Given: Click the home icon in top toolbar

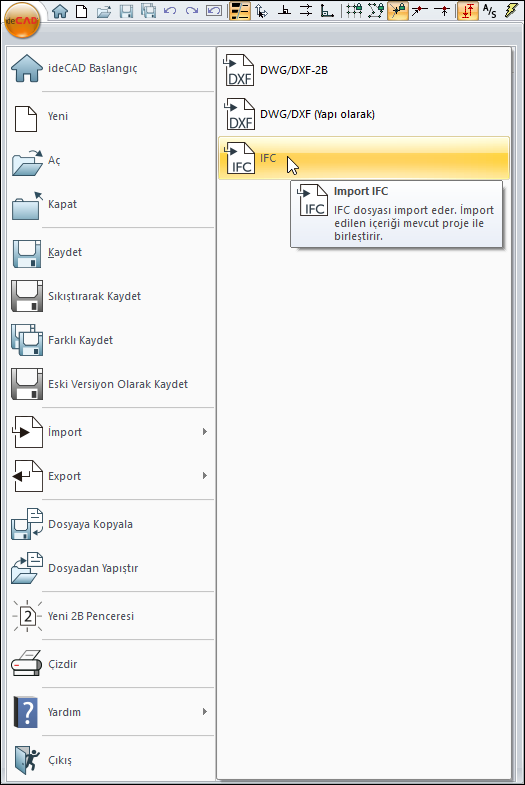Looking at the screenshot, I should point(60,11).
